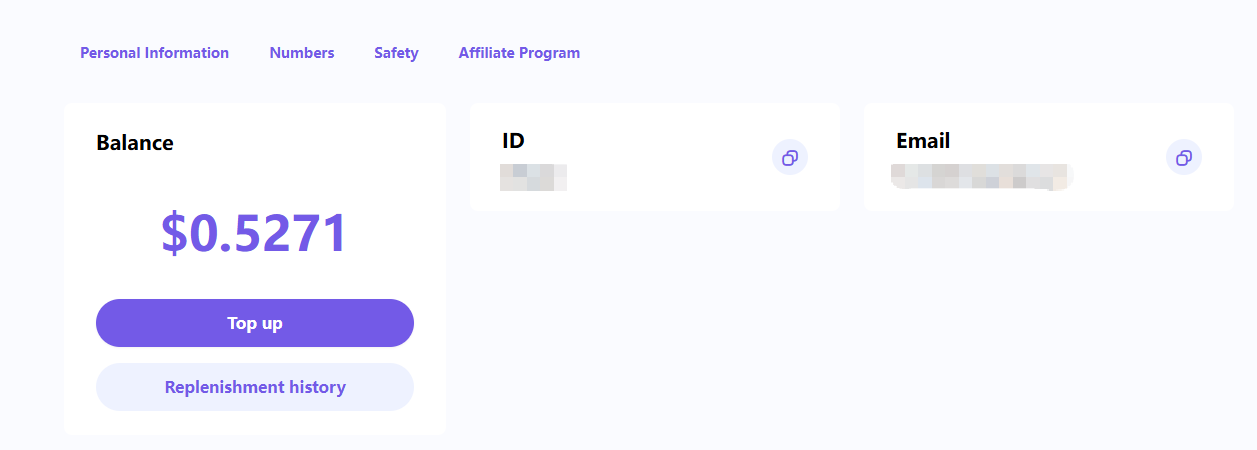Open the Personal Information tab

[x=154, y=53]
